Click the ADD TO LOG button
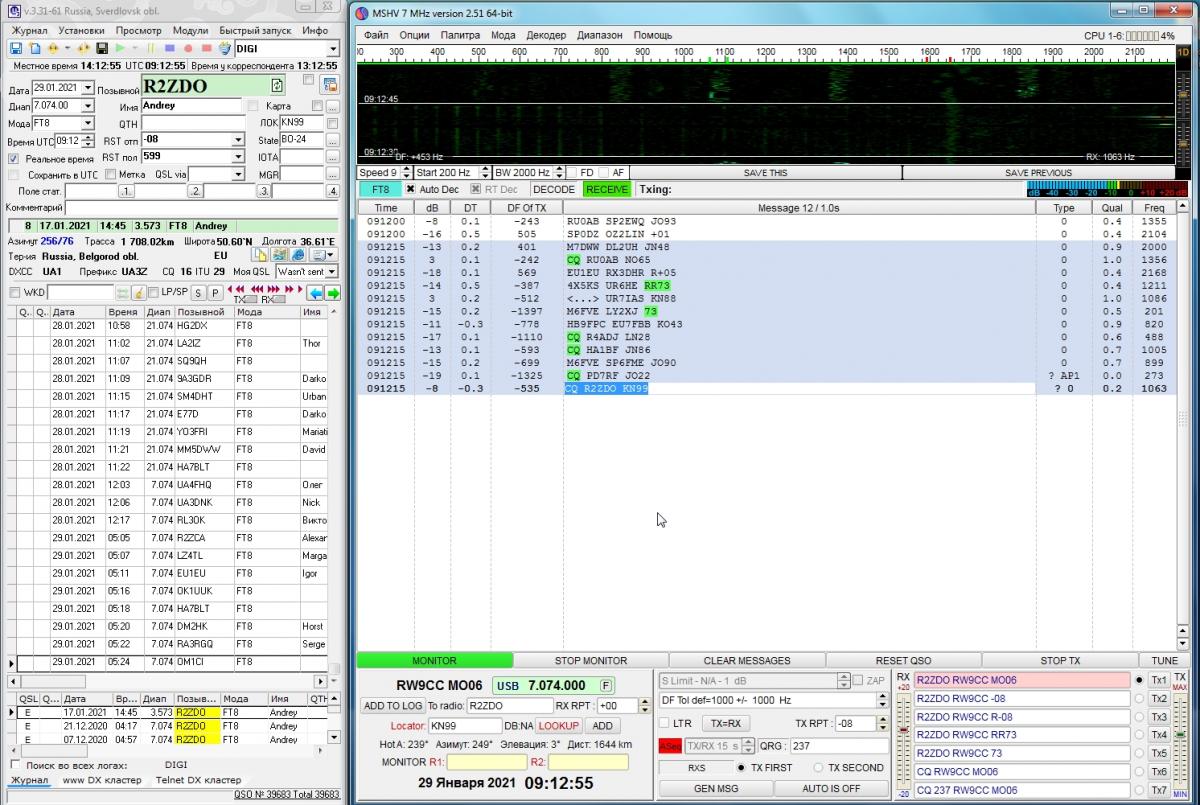This screenshot has width=1200, height=805. coord(392,706)
